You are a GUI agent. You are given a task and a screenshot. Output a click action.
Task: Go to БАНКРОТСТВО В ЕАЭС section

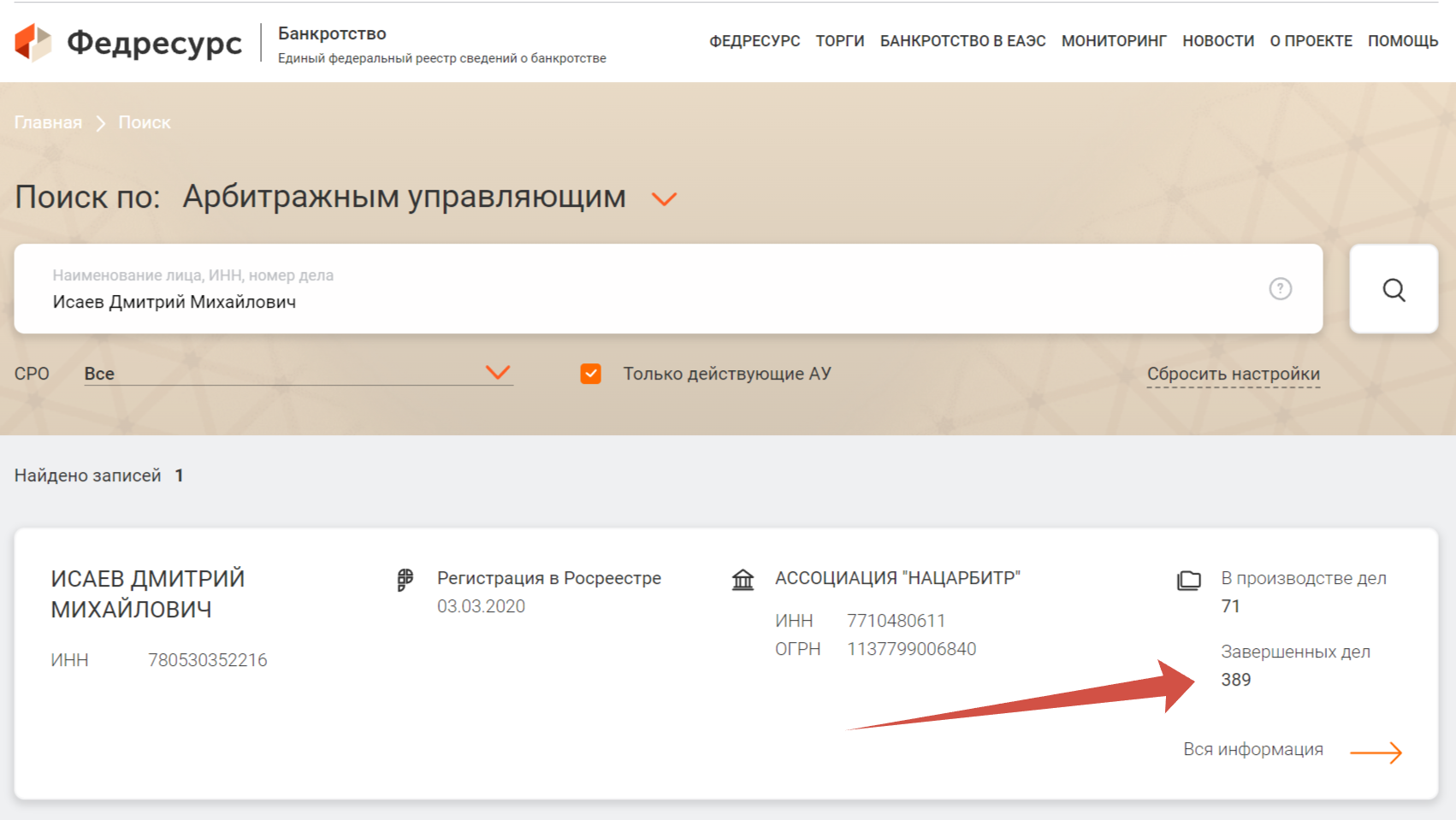[x=963, y=41]
